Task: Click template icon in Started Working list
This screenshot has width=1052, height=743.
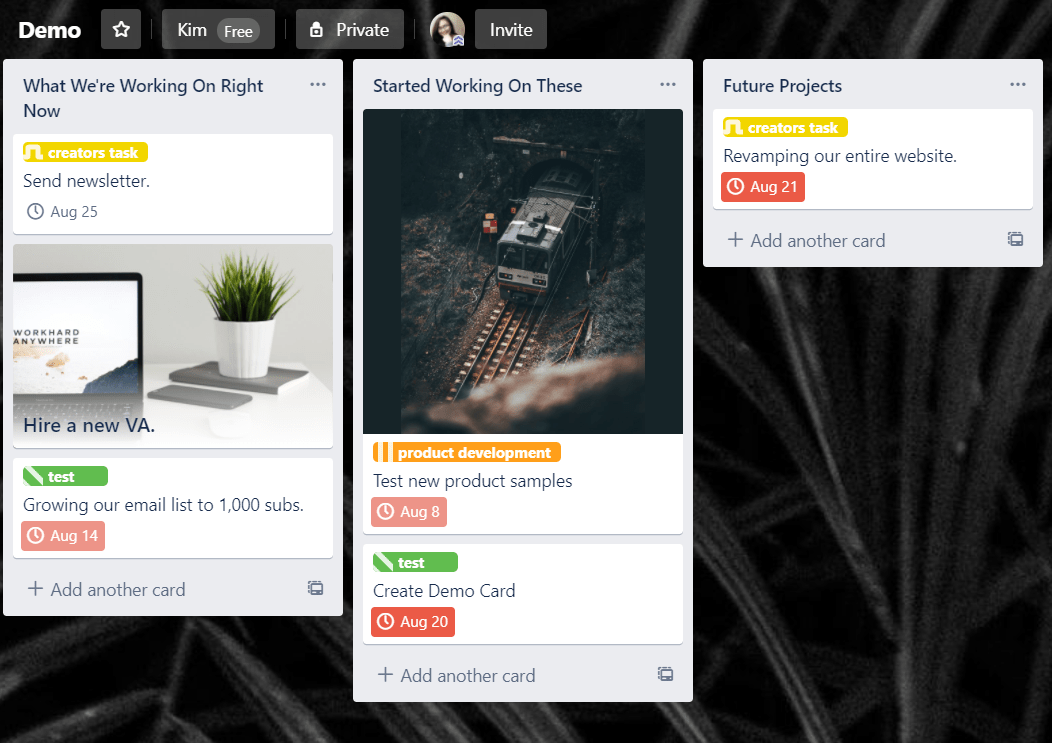Action: [x=665, y=675]
